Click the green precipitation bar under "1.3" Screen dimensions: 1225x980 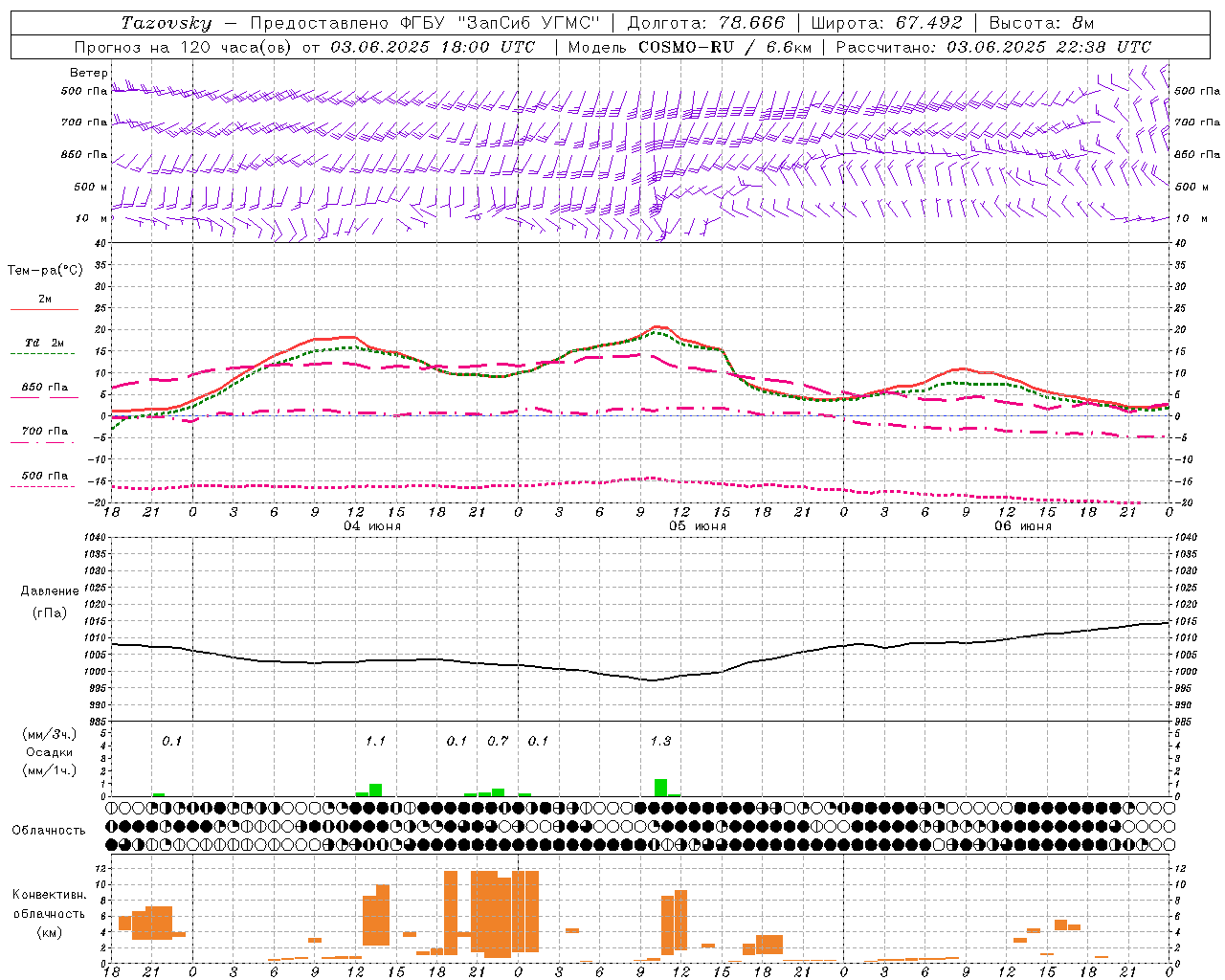[x=660, y=788]
